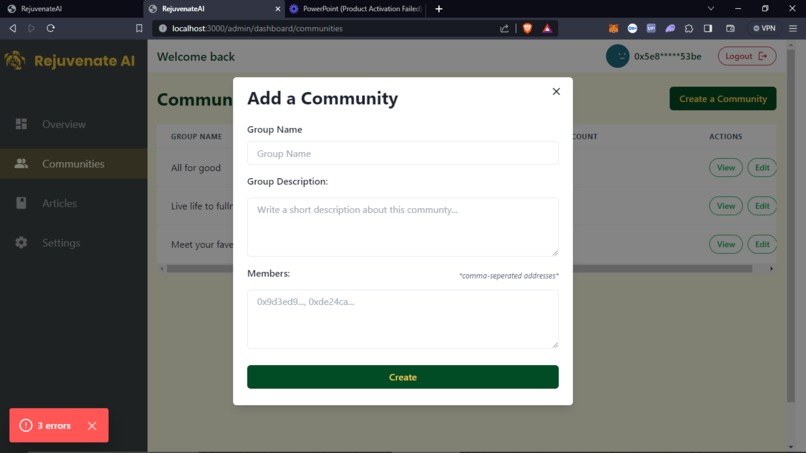
Task: Open MetaMask fox extension
Action: 613,28
